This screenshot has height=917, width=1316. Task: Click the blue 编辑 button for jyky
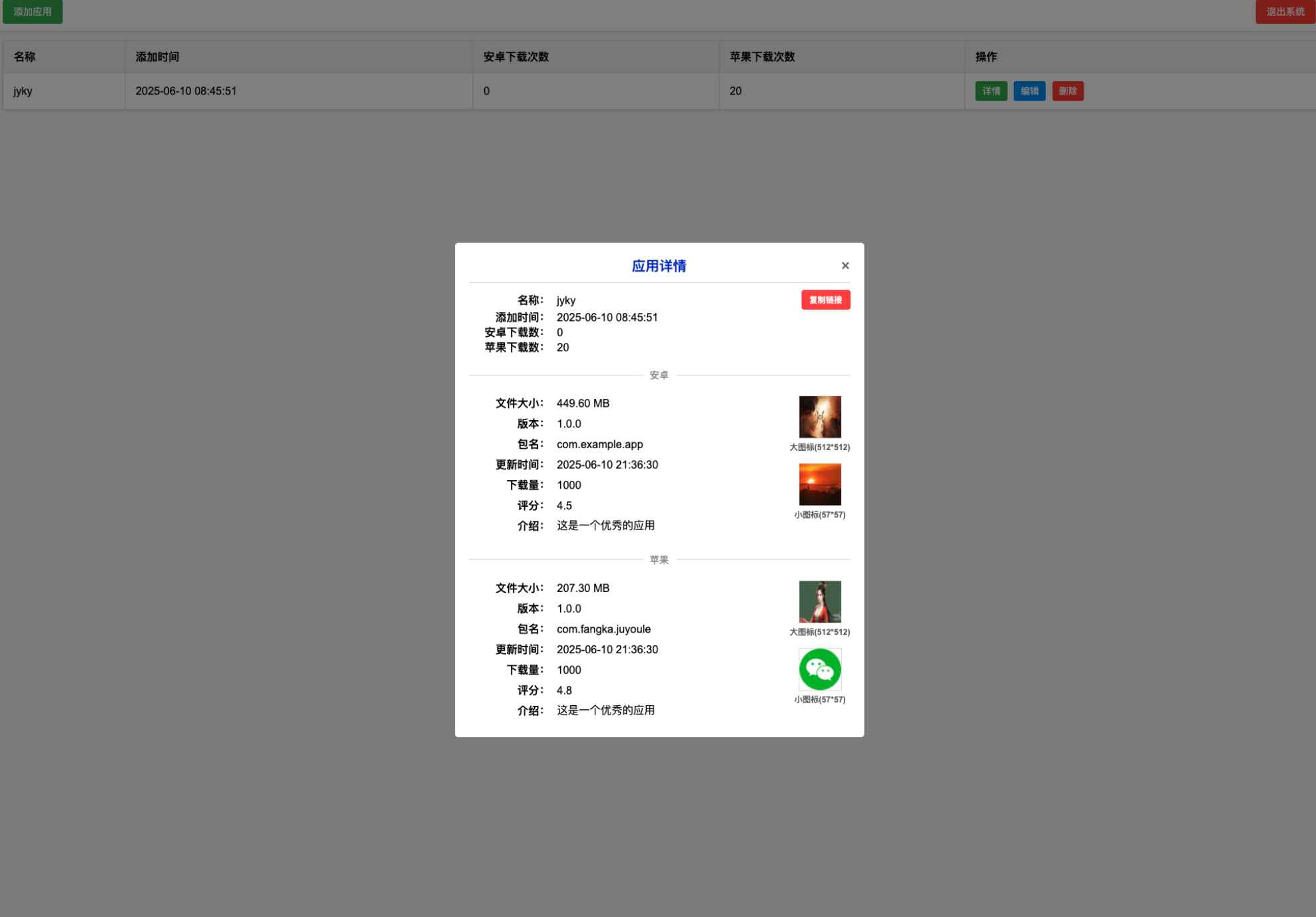(1029, 91)
